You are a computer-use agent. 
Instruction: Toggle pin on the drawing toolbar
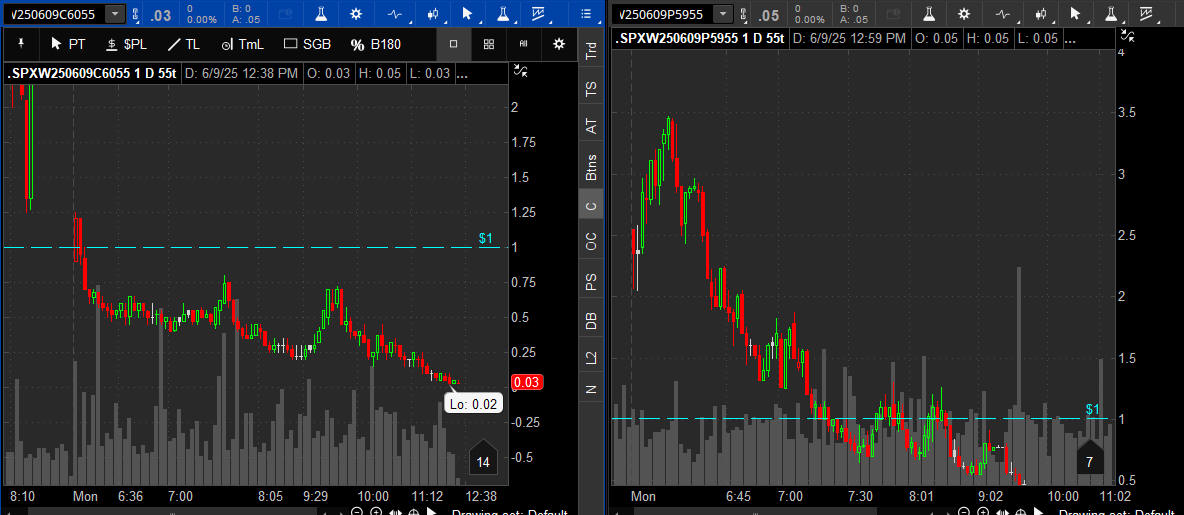[x=22, y=44]
